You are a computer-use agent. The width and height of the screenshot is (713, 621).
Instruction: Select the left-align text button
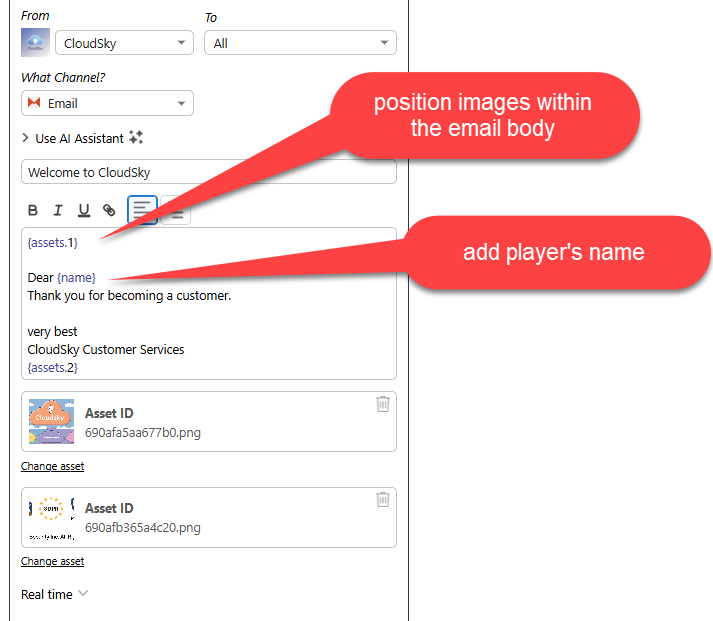142,210
